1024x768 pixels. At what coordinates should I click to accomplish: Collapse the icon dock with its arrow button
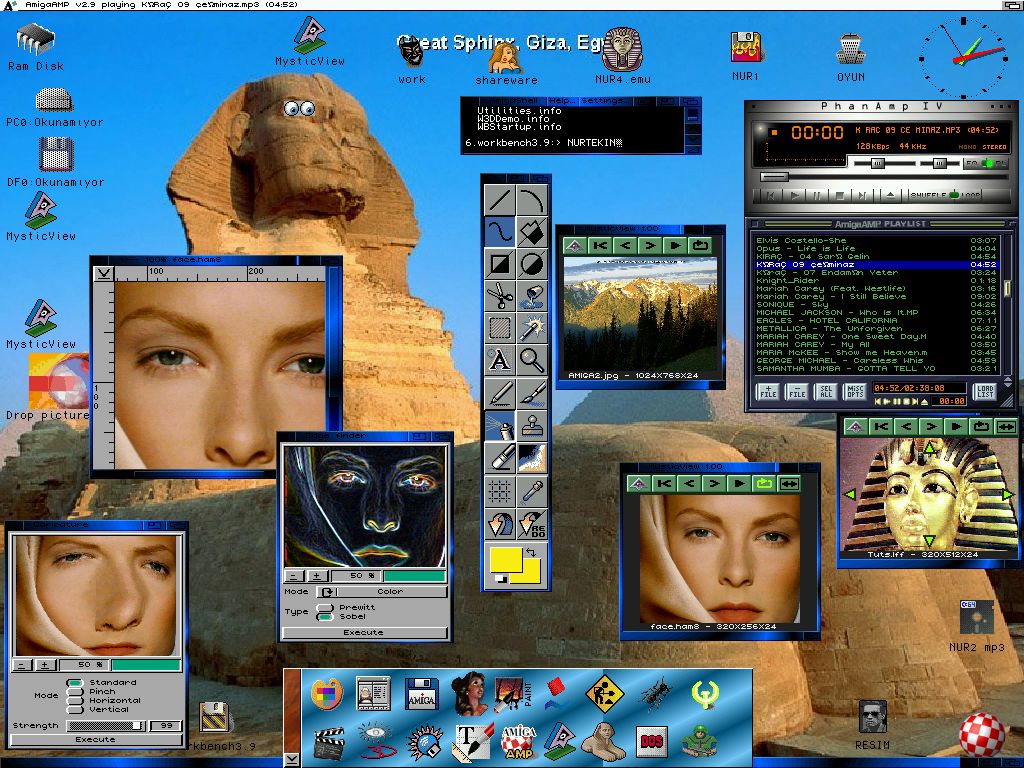pyautogui.click(x=292, y=760)
